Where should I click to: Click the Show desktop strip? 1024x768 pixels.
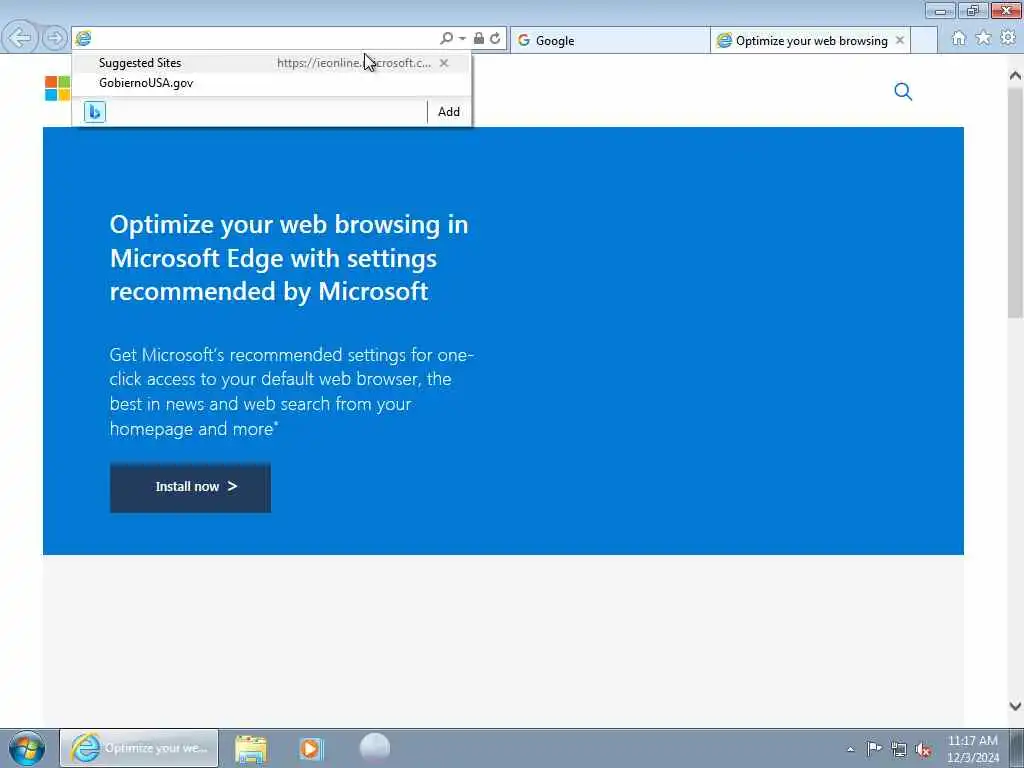coord(1016,748)
